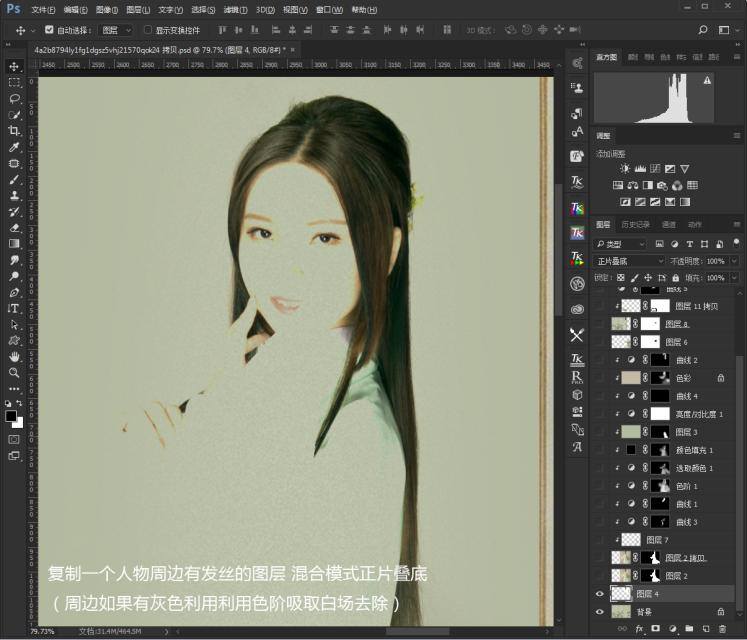The height and width of the screenshot is (640, 747).
Task: Pick the Crop tool
Action: (14, 131)
